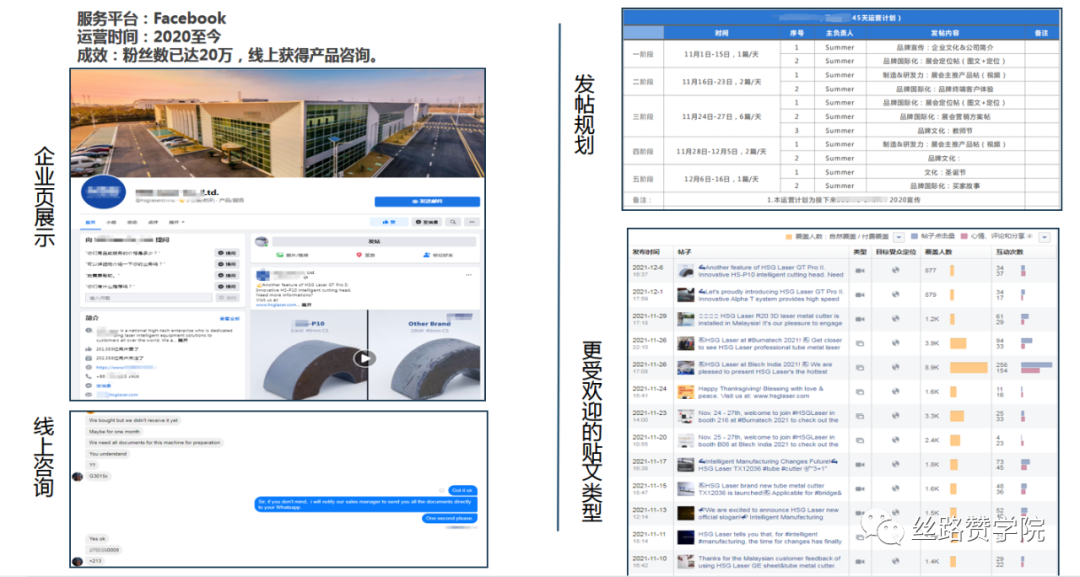The width and height of the screenshot is (1080, 577).
Task: Click the globe audience icon for 2021-11-29 post
Action: click(x=895, y=319)
